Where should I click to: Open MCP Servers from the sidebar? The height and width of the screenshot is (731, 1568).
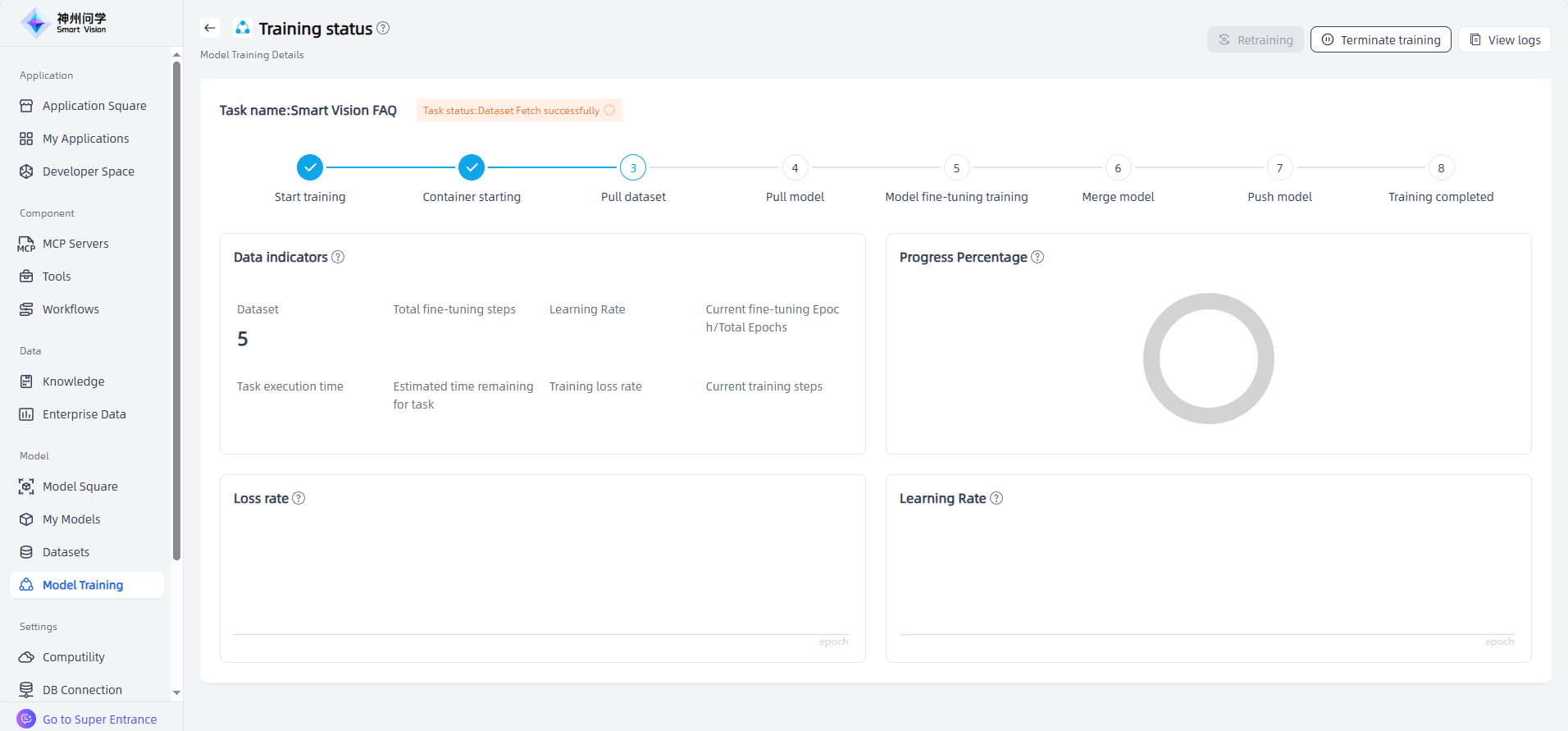coord(75,244)
